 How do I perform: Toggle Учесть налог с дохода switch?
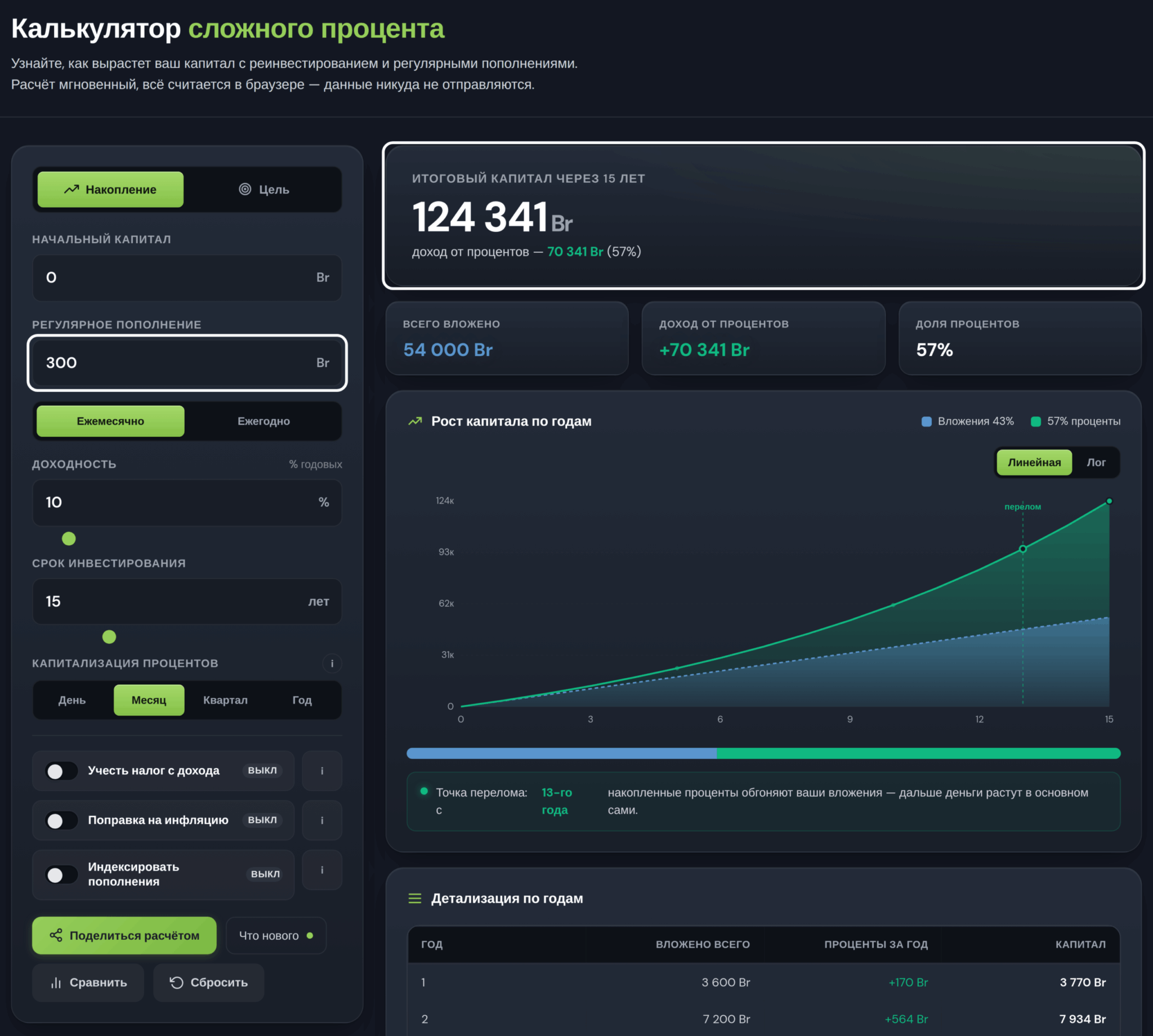[x=62, y=771]
